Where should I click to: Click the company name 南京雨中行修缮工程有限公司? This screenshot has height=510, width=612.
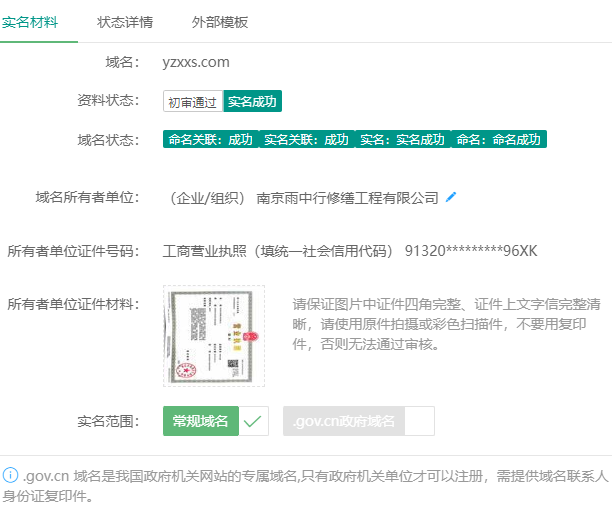click(348, 197)
